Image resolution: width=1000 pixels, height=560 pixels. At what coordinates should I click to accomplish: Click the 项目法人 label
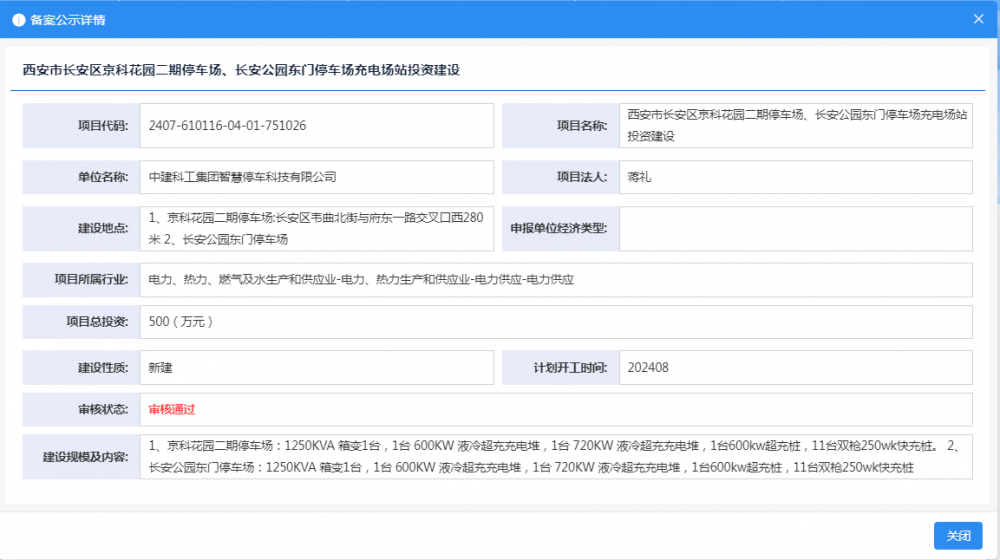(x=582, y=177)
